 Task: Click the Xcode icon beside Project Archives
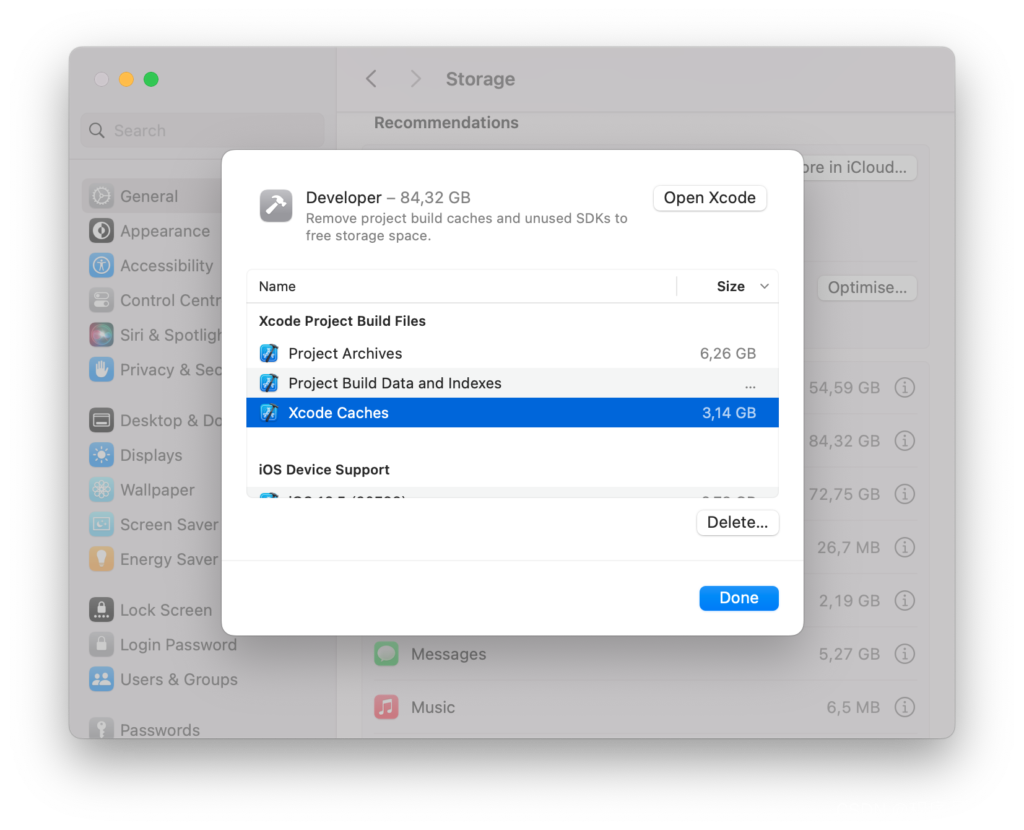(x=269, y=353)
